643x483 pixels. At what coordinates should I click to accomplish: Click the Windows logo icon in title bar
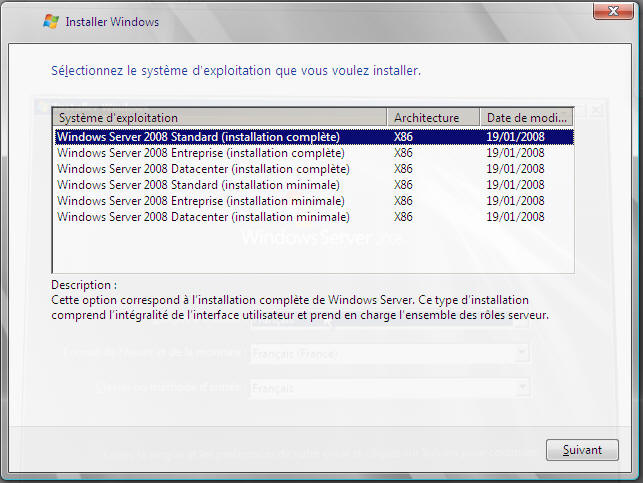point(50,21)
